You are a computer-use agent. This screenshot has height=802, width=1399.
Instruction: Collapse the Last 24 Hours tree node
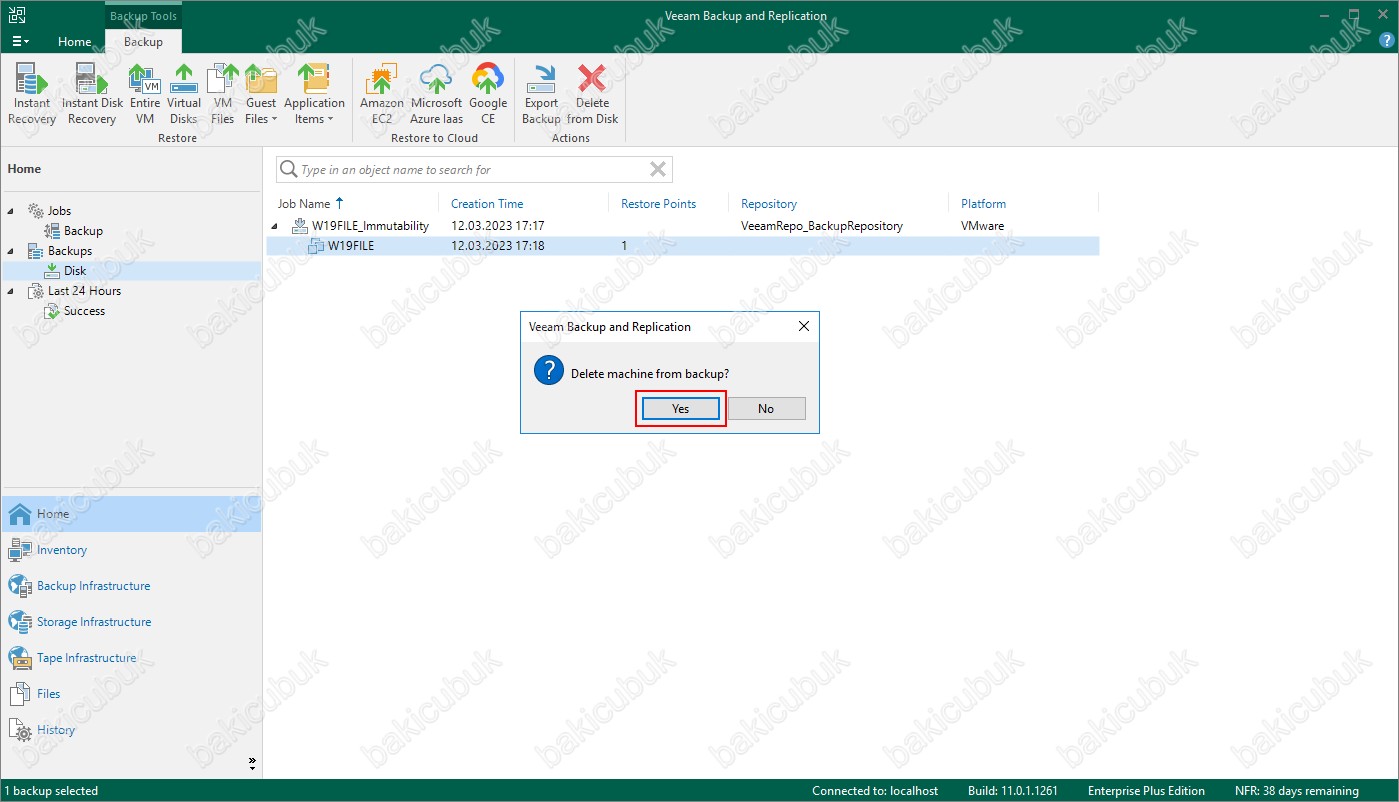click(x=11, y=291)
